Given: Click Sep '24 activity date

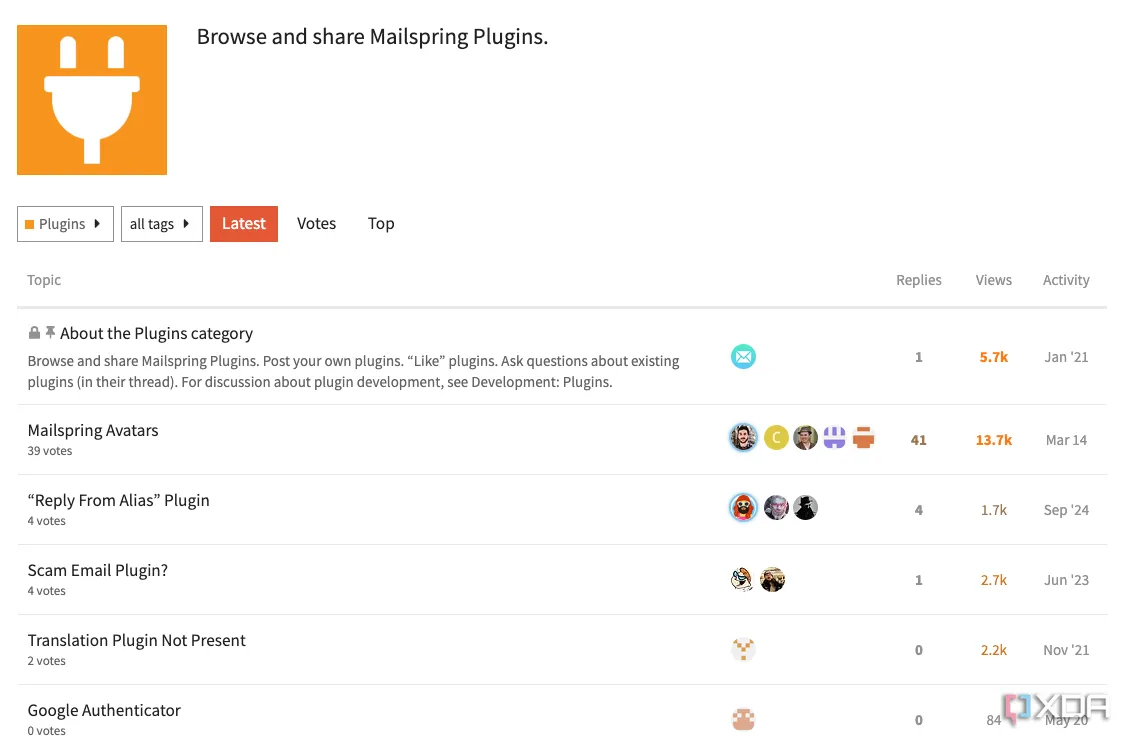Looking at the screenshot, I should click(1066, 510).
